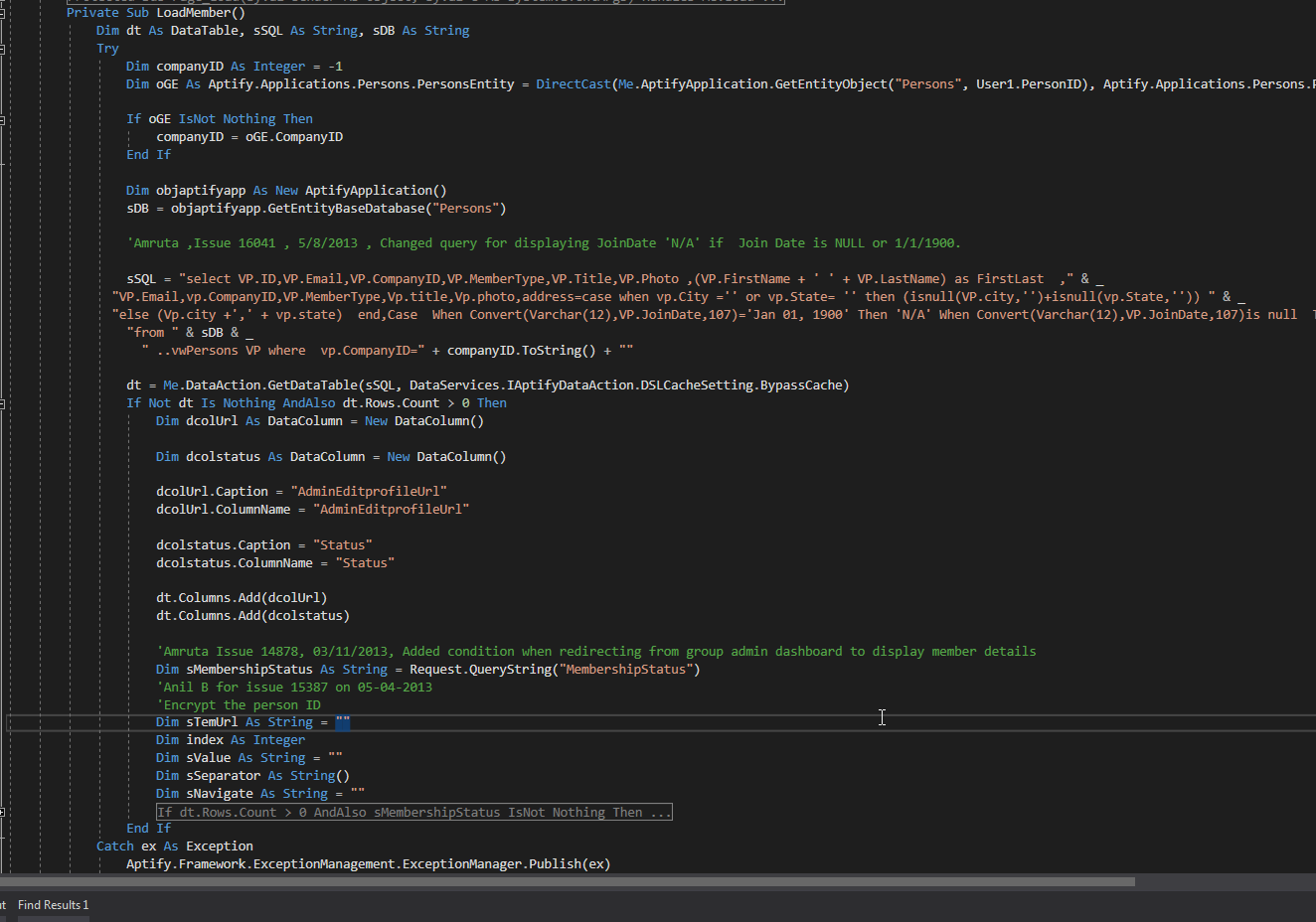Click the horizontal scrollbar thumb under the editor
Screen dimensions: 1316x922
click(567, 881)
